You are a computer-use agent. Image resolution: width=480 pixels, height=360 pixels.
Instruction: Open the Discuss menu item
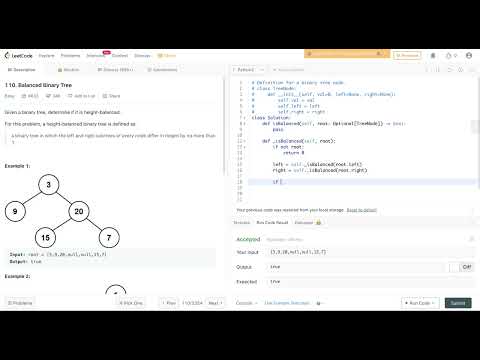[x=142, y=56]
